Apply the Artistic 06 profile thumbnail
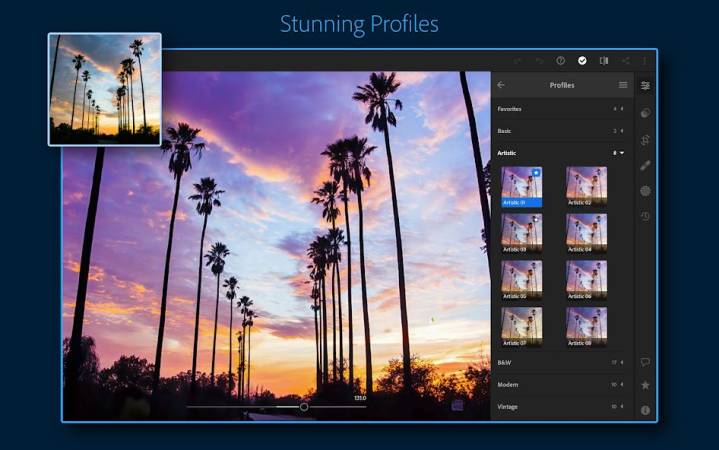Viewport: 719px width, 450px height. (x=586, y=279)
